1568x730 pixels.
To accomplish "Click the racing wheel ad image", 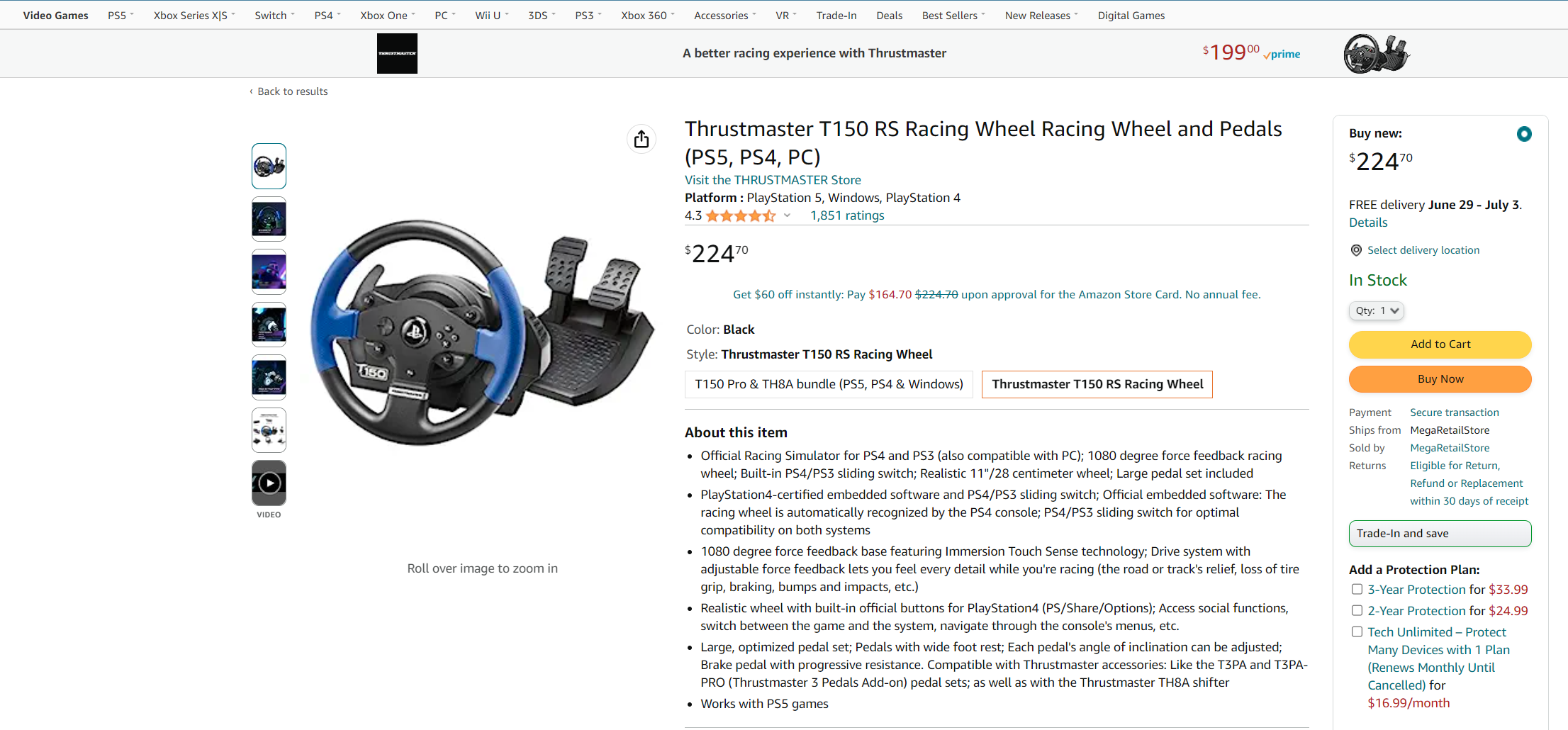I will coord(1375,53).
